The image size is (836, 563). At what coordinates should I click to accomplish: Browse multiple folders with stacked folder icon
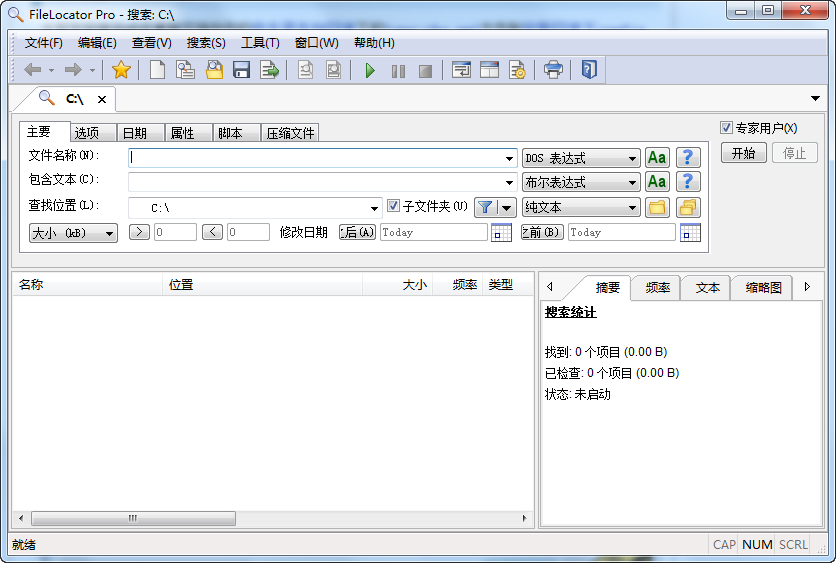coord(688,207)
